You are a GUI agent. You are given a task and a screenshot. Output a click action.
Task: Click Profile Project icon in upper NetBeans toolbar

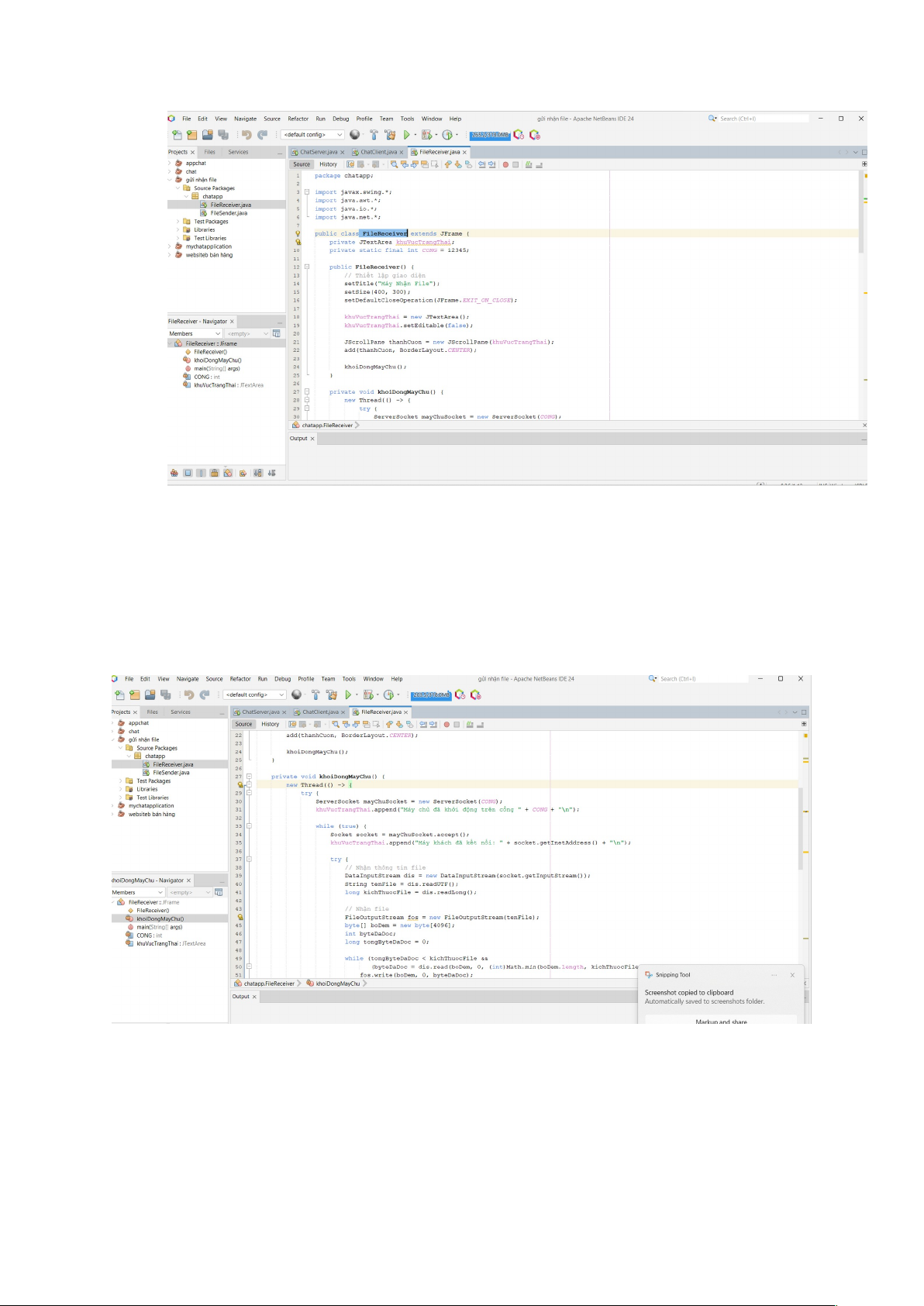(x=447, y=135)
